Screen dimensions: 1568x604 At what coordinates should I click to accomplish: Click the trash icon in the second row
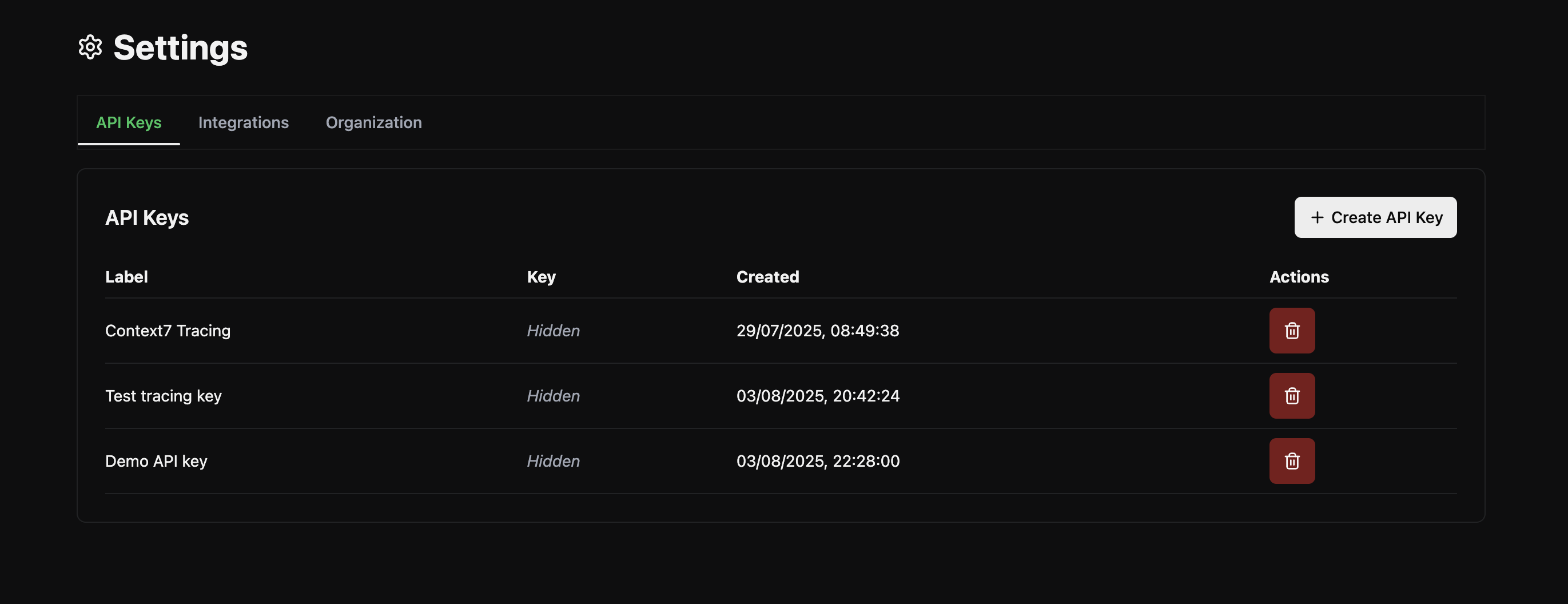[1292, 396]
